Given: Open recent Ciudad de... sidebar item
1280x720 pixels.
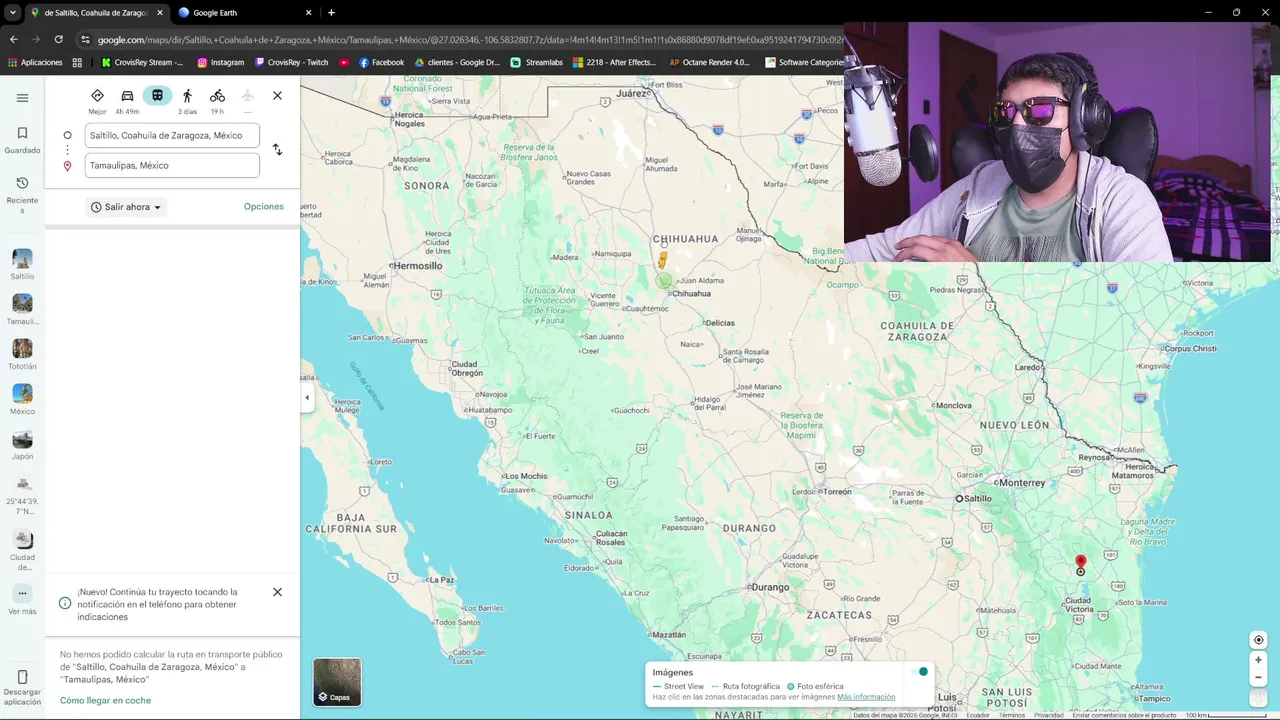Looking at the screenshot, I should pyautogui.click(x=22, y=551).
